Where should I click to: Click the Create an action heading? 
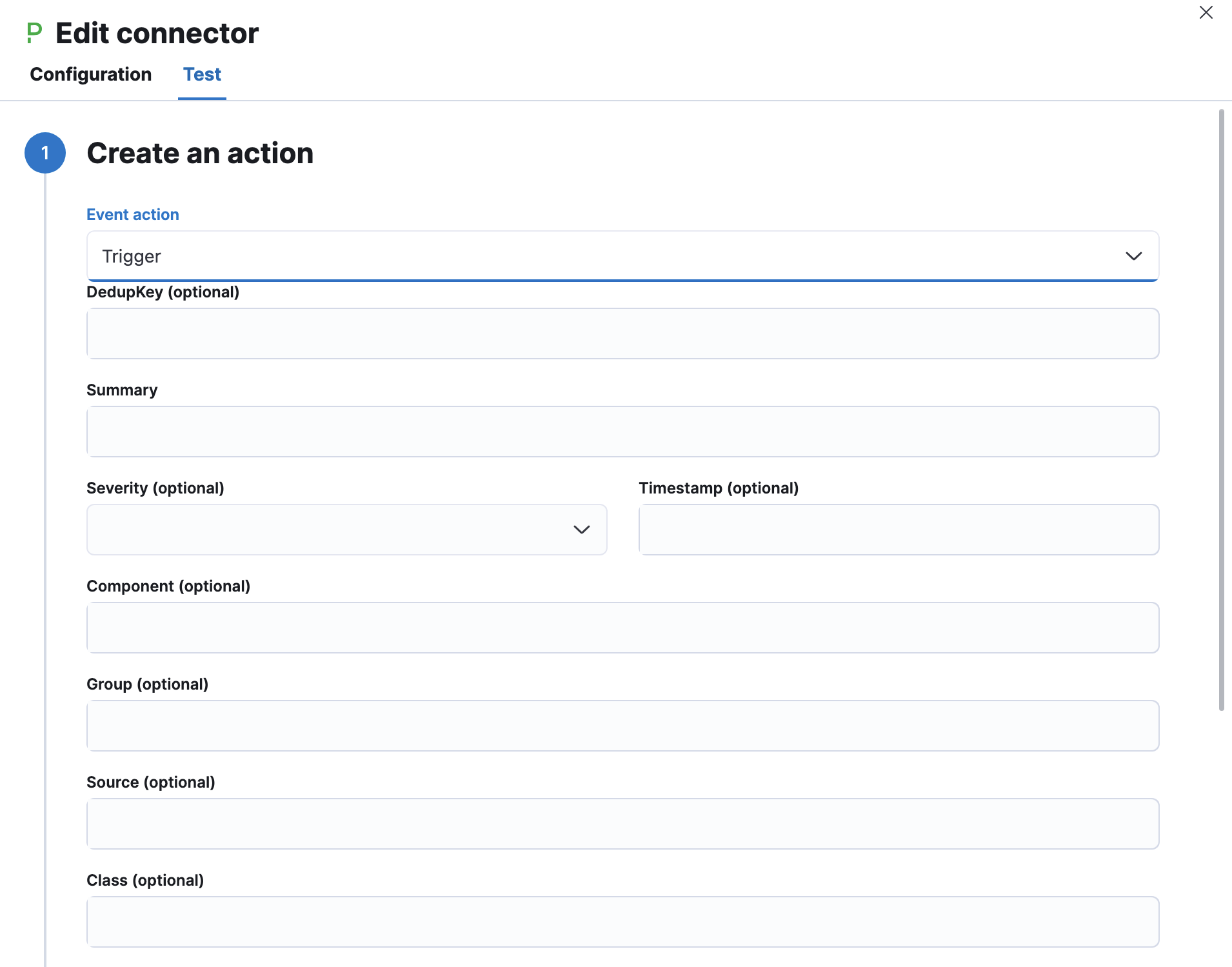(200, 153)
